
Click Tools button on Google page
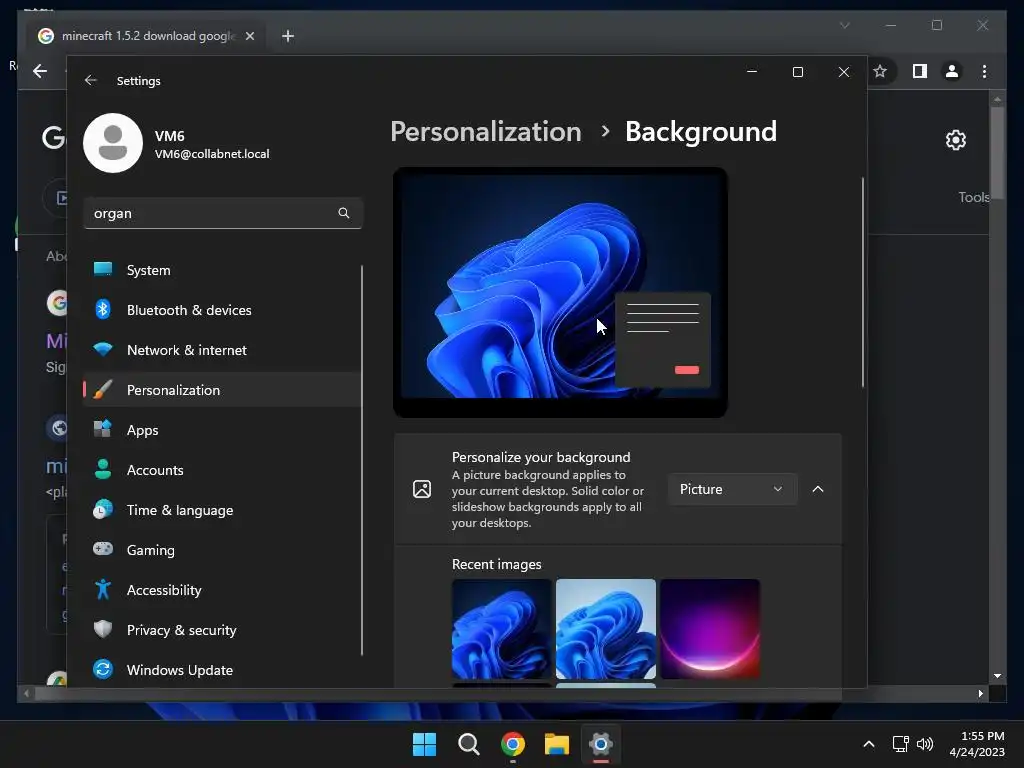click(973, 197)
